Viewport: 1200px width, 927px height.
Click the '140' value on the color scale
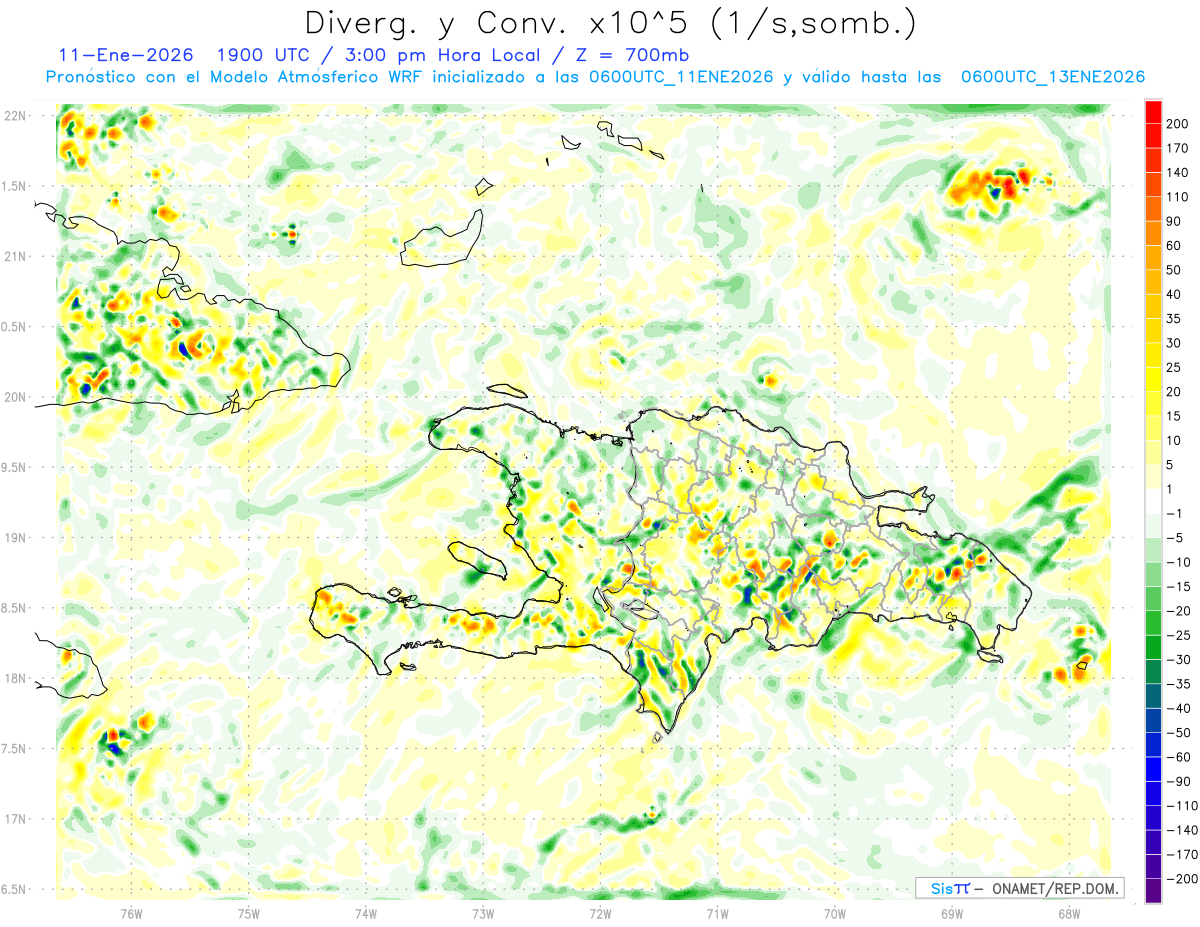click(1178, 173)
